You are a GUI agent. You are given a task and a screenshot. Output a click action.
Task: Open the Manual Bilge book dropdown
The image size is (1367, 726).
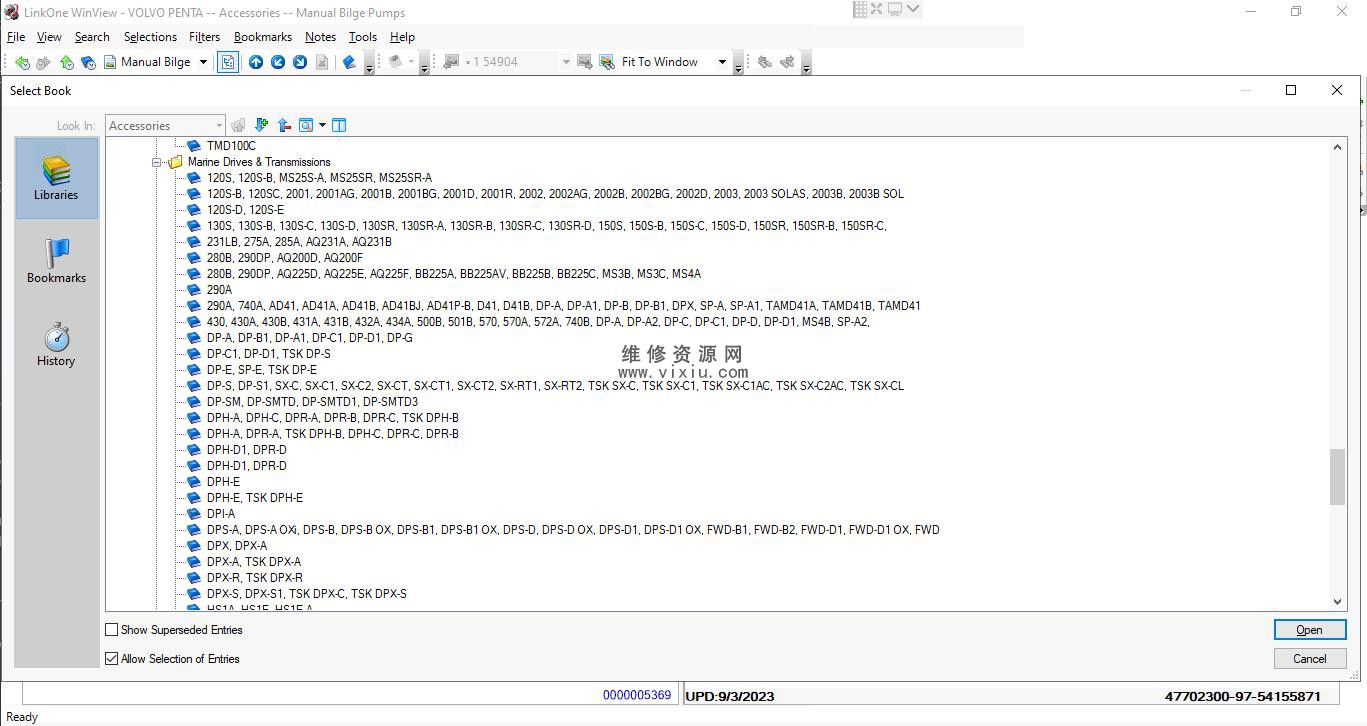[203, 62]
